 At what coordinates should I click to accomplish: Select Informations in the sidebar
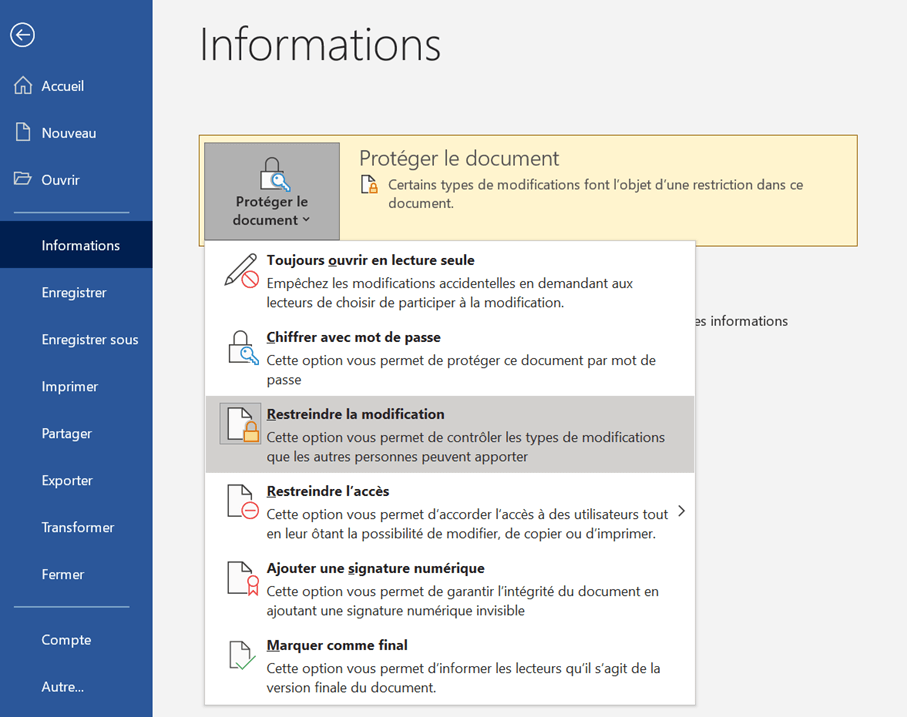pyautogui.click(x=76, y=245)
